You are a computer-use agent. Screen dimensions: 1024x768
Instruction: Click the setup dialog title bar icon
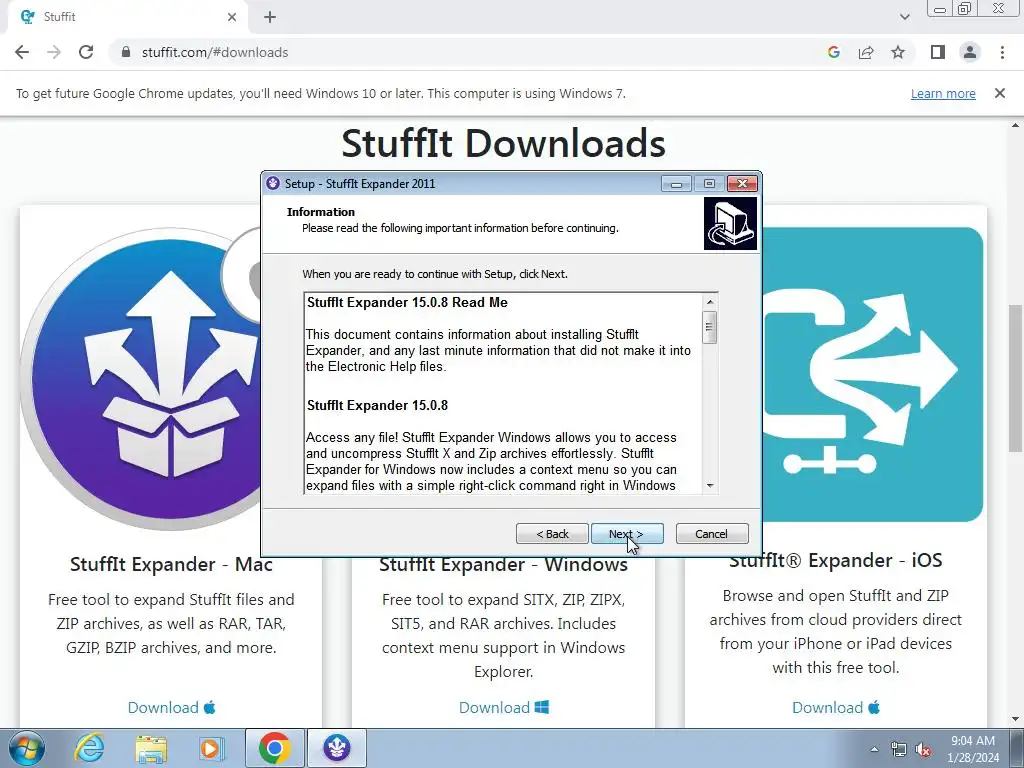[x=273, y=184]
